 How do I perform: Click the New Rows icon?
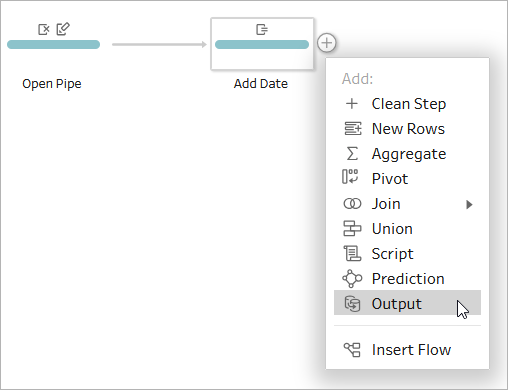tap(352, 129)
